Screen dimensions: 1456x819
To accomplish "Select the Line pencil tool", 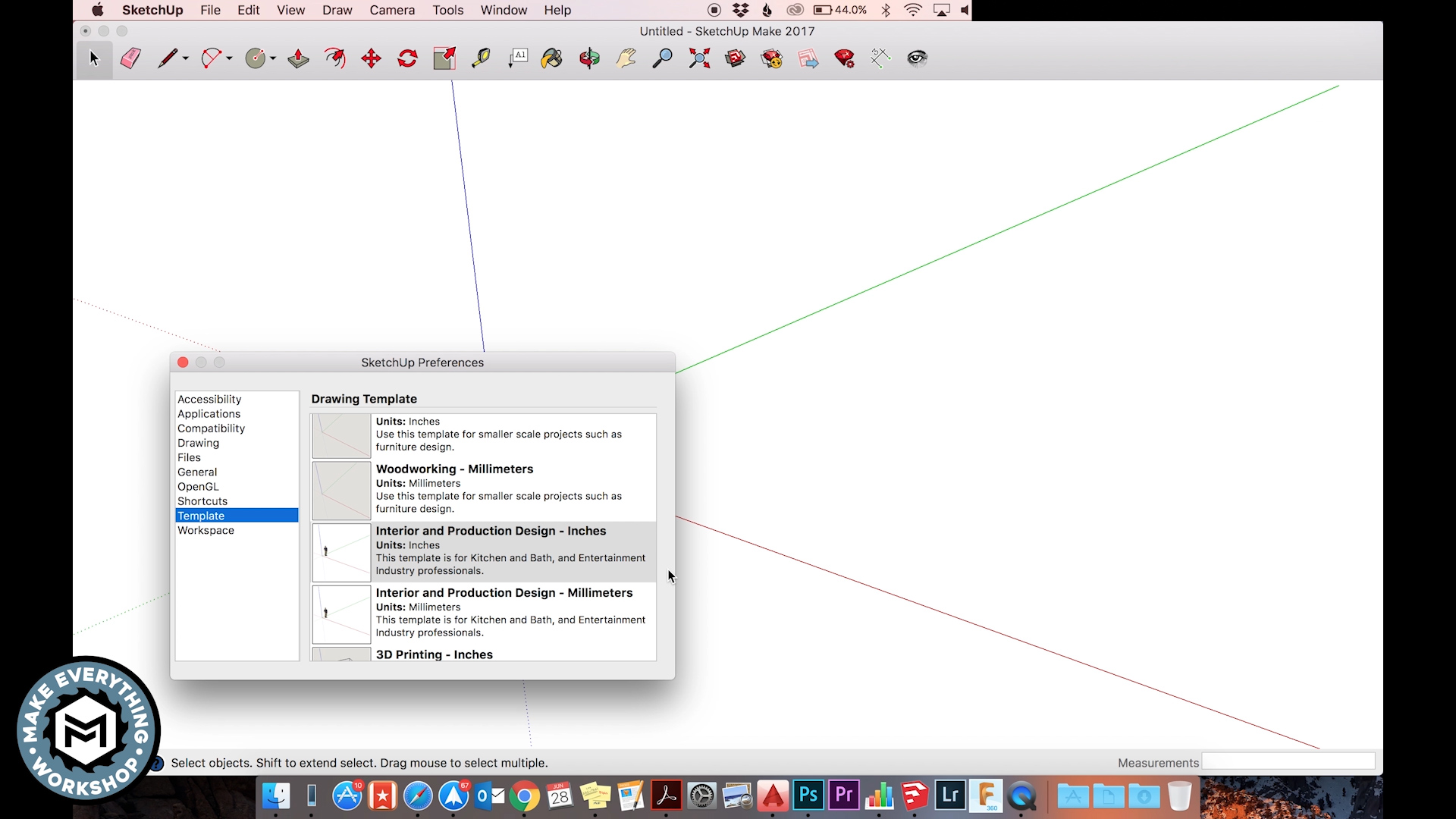I will pyautogui.click(x=167, y=58).
